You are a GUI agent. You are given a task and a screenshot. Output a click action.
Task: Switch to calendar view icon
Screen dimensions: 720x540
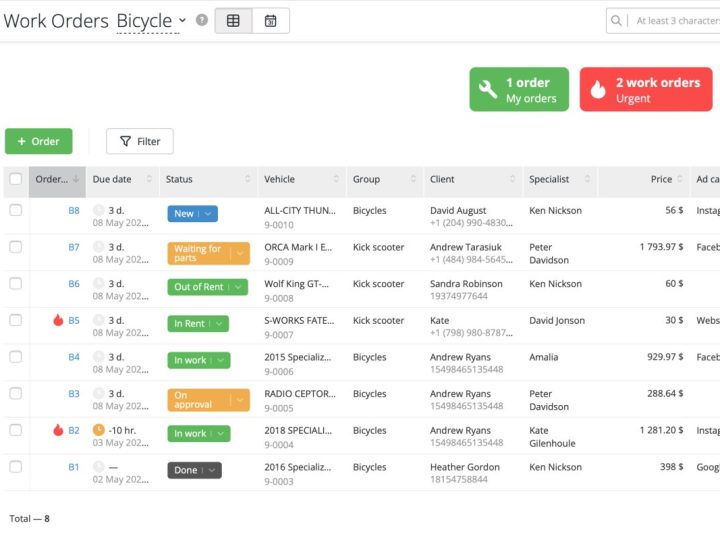[270, 21]
